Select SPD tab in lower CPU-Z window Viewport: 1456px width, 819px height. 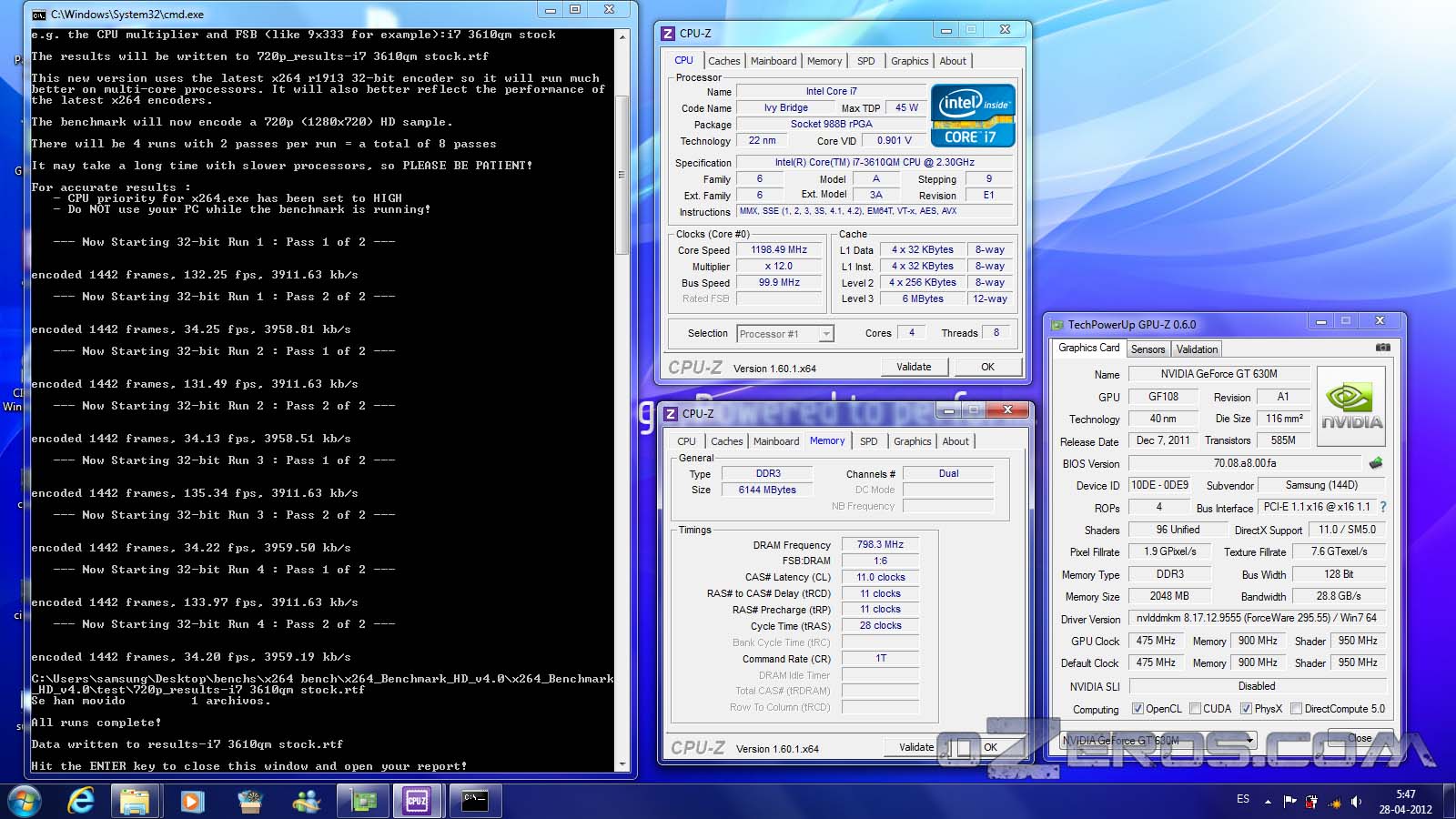tap(869, 441)
